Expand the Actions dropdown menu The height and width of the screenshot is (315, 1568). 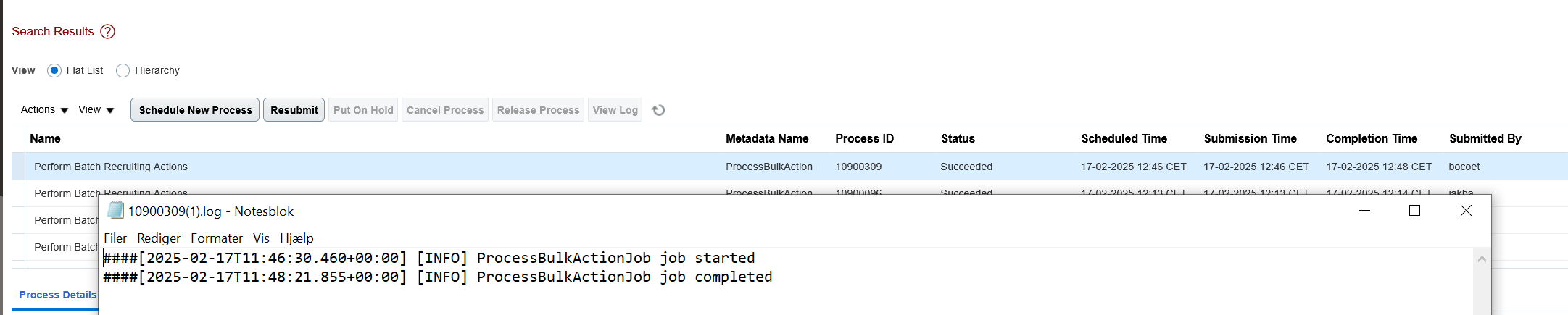[44, 109]
